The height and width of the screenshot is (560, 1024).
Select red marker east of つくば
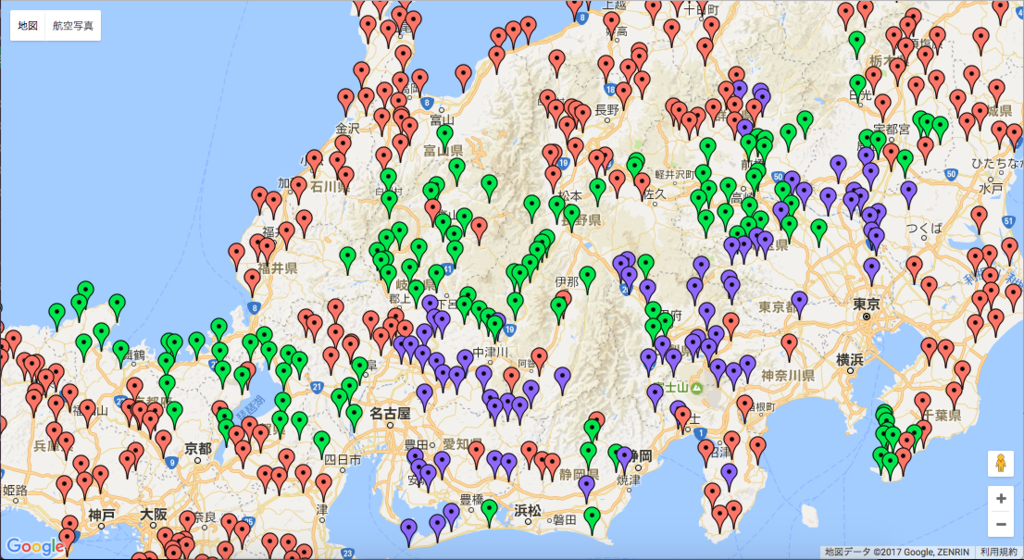point(978,219)
